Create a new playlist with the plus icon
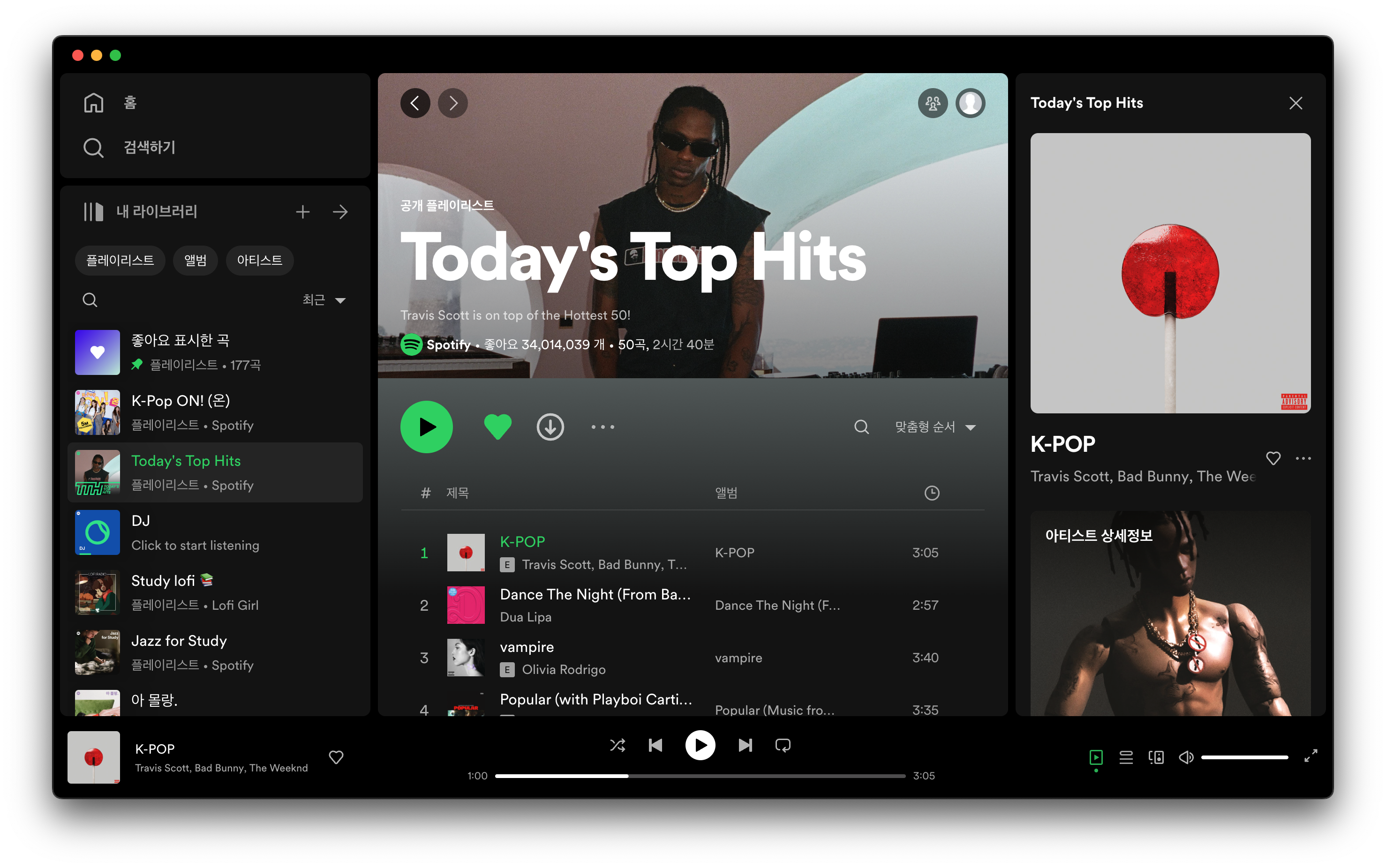The image size is (1386, 868). 302,212
